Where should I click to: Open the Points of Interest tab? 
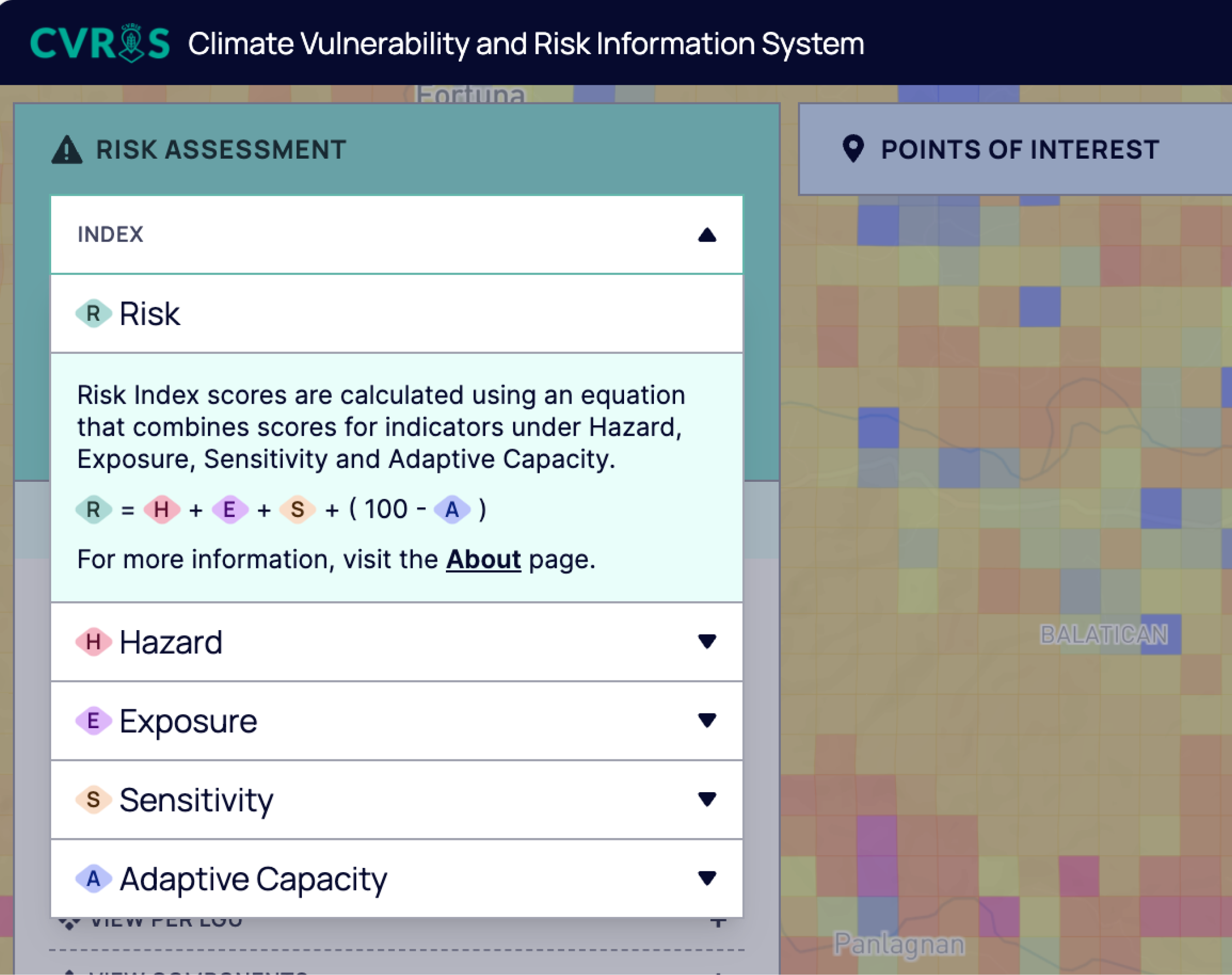click(x=1019, y=150)
